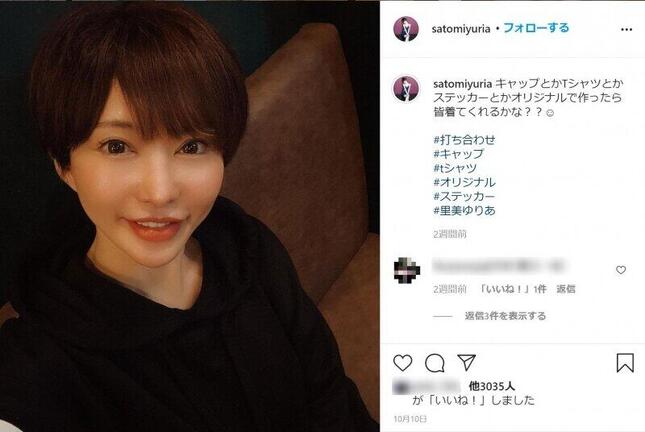Open the #tシャツ hashtag
Viewport: 645px width, 432px height.
click(x=455, y=168)
